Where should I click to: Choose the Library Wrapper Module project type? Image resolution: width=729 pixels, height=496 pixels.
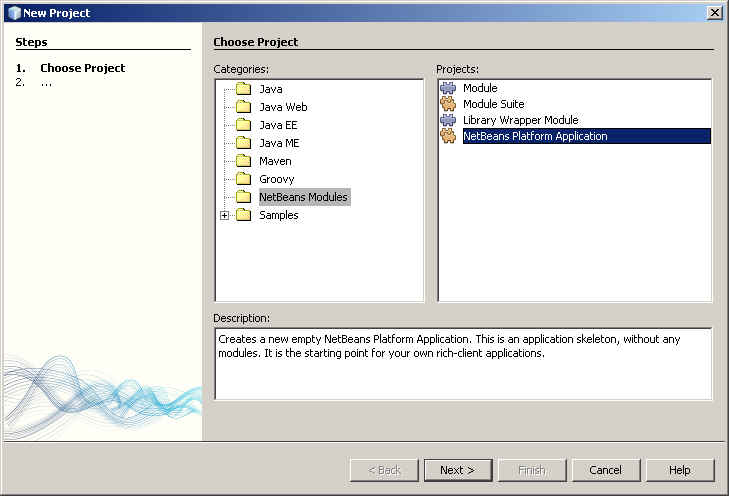coord(521,120)
